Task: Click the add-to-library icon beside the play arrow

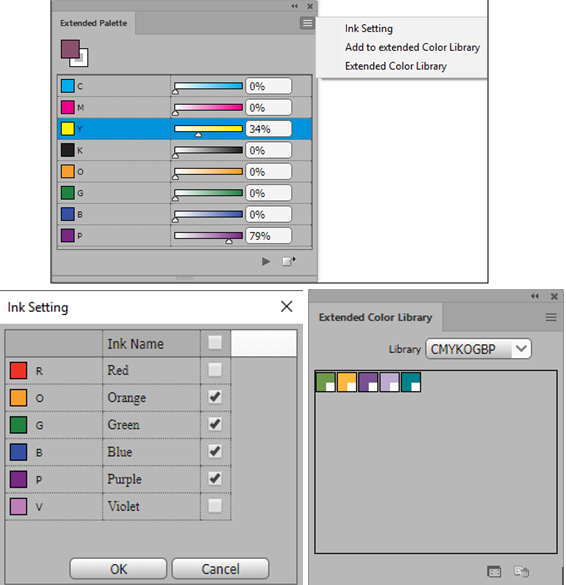Action: point(288,261)
